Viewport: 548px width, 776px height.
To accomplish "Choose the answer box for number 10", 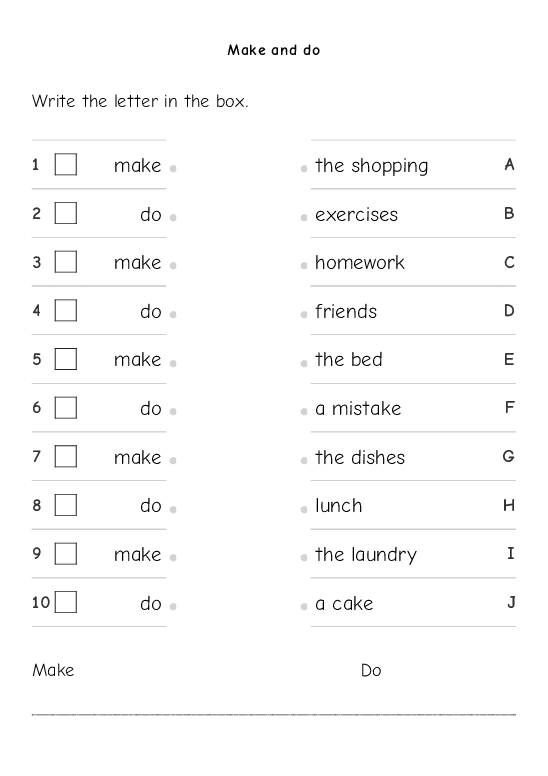I will click(66, 602).
